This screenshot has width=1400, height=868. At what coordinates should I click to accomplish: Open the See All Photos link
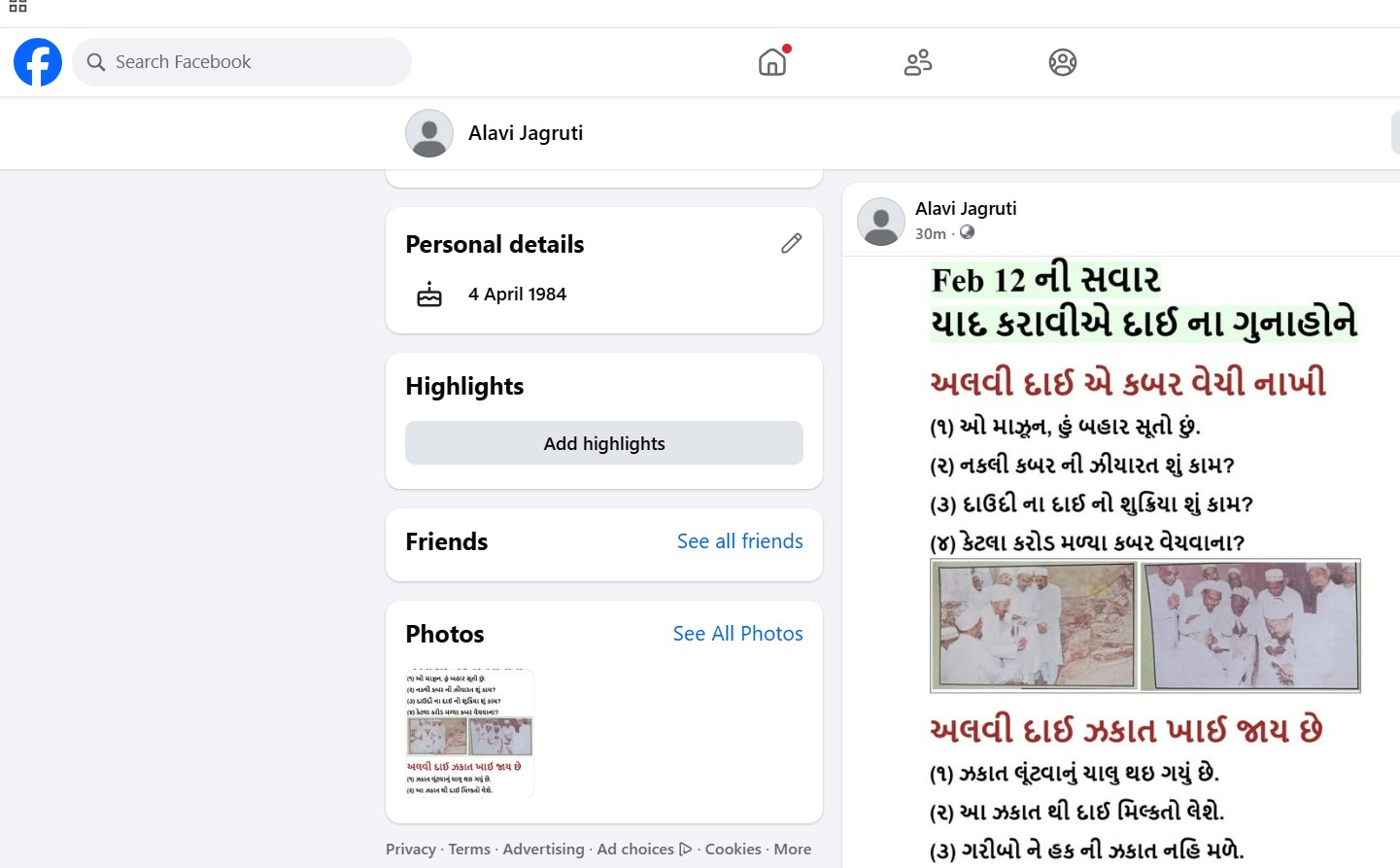(737, 634)
